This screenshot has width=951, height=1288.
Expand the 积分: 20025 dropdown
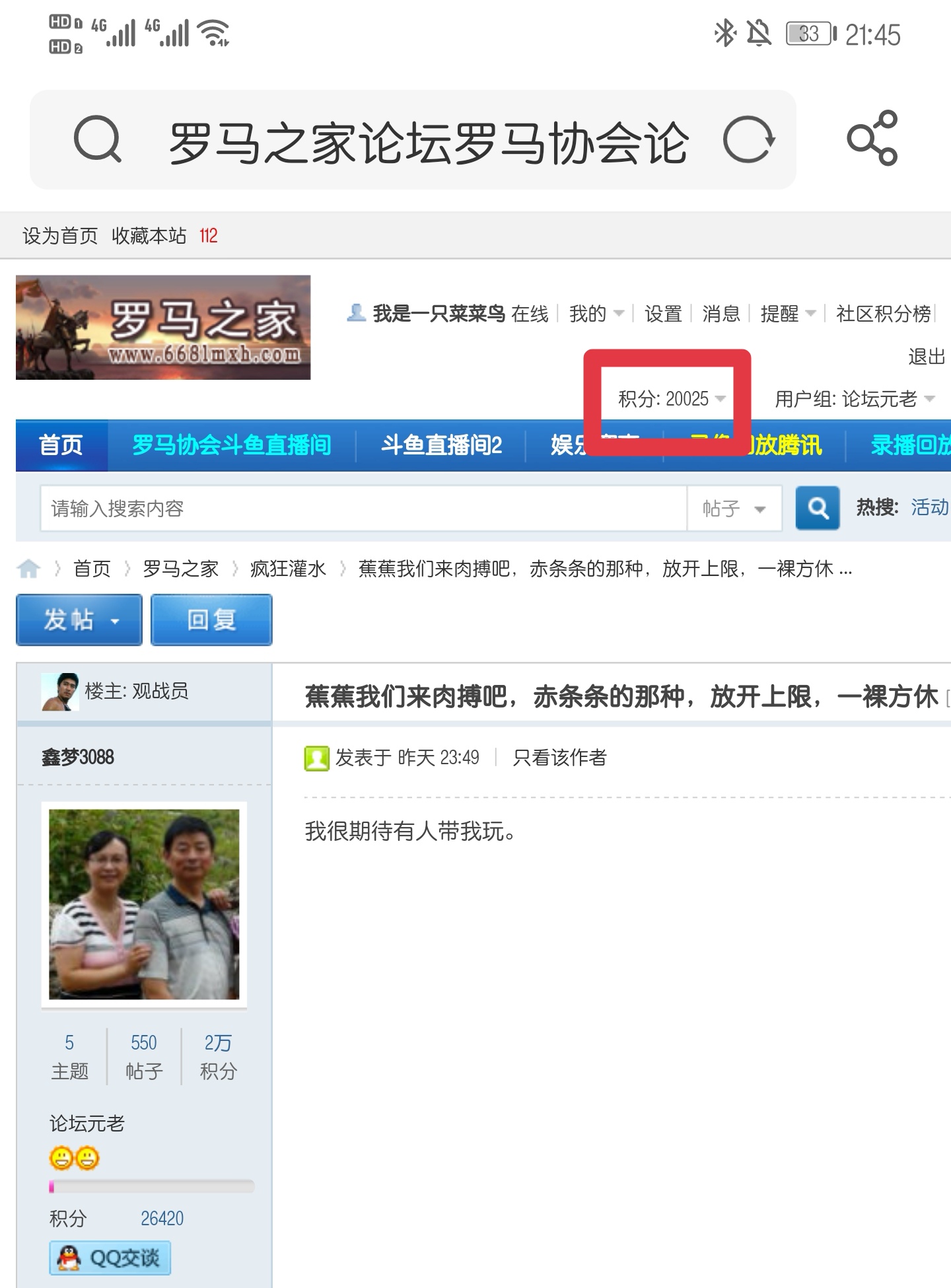click(672, 399)
